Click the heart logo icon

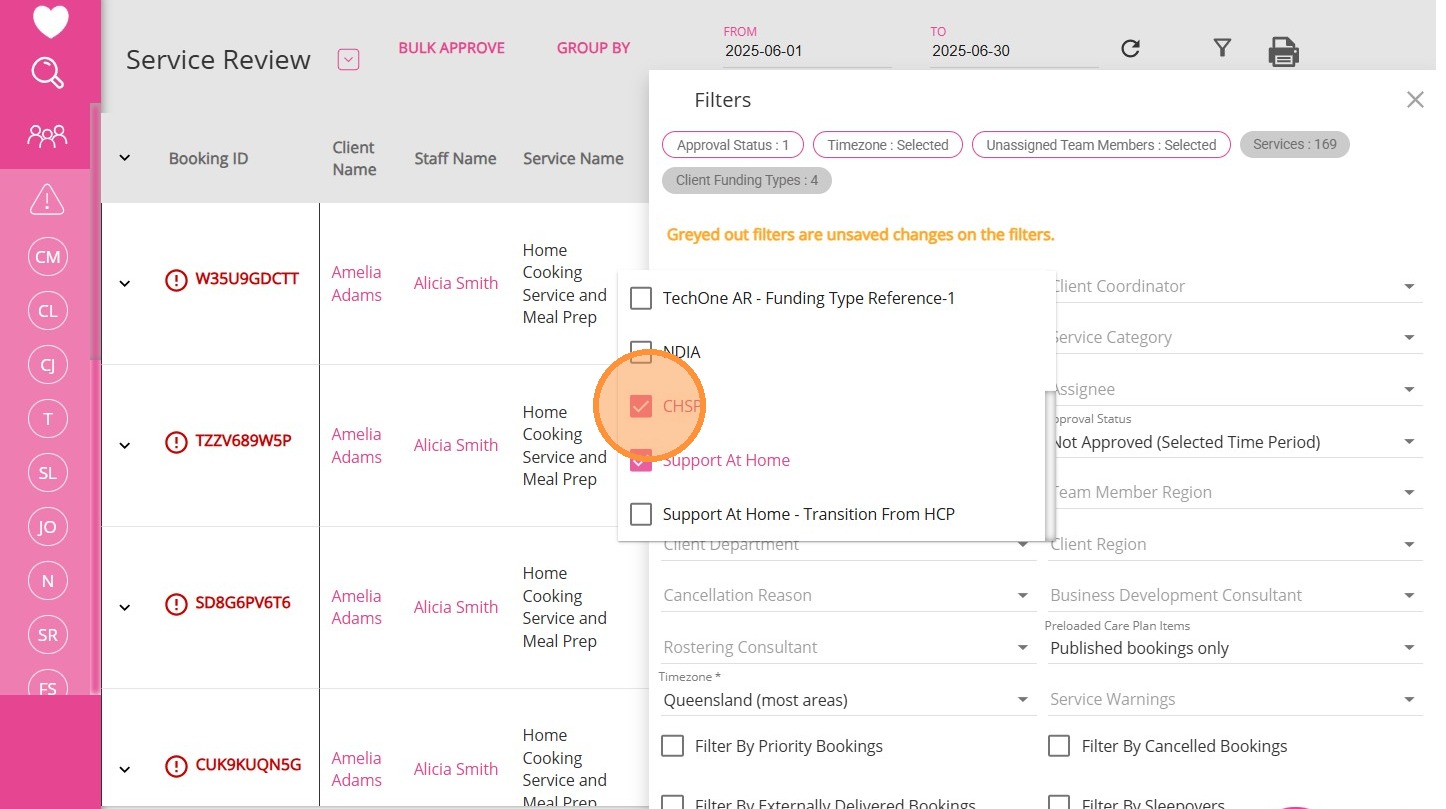point(50,21)
